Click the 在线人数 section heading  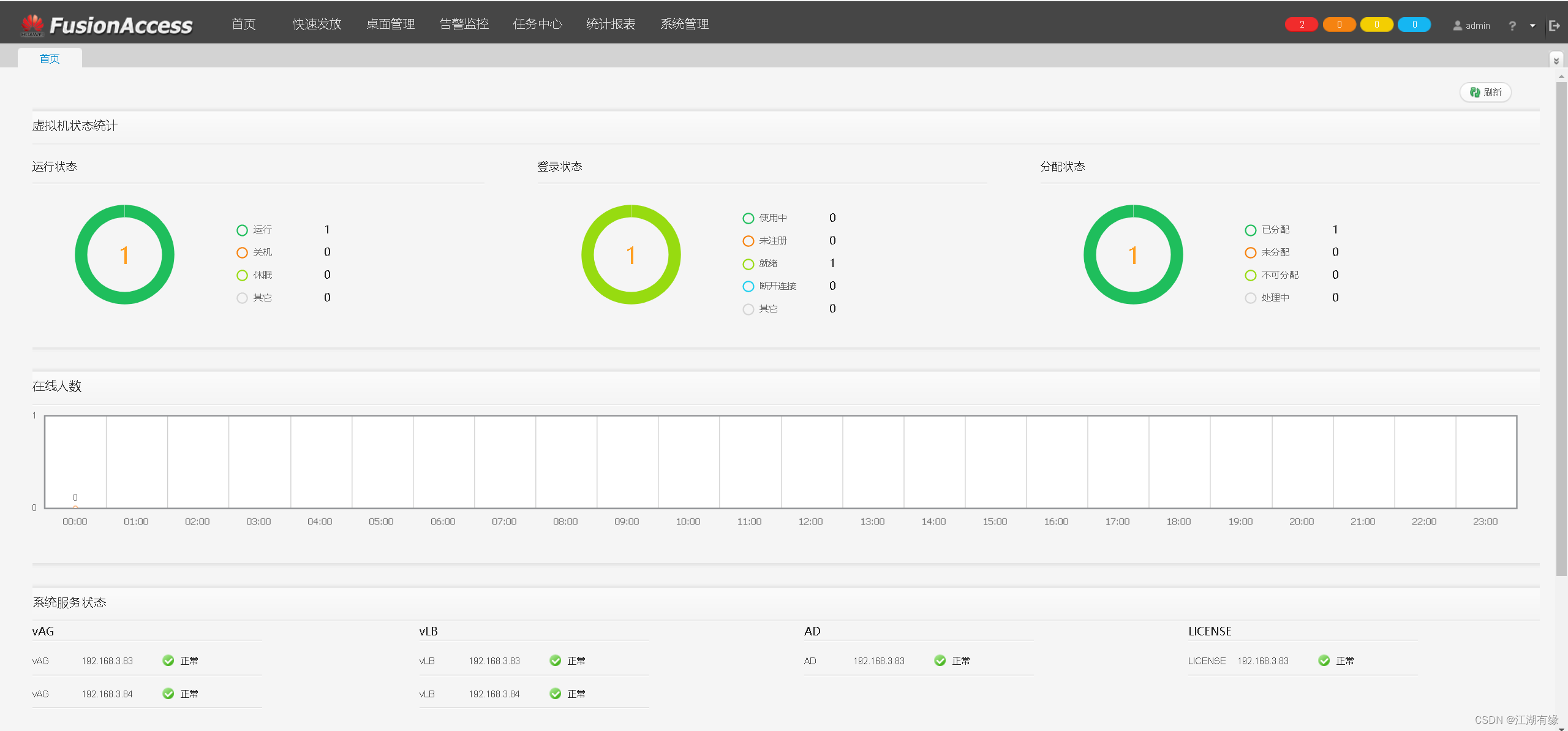click(57, 386)
